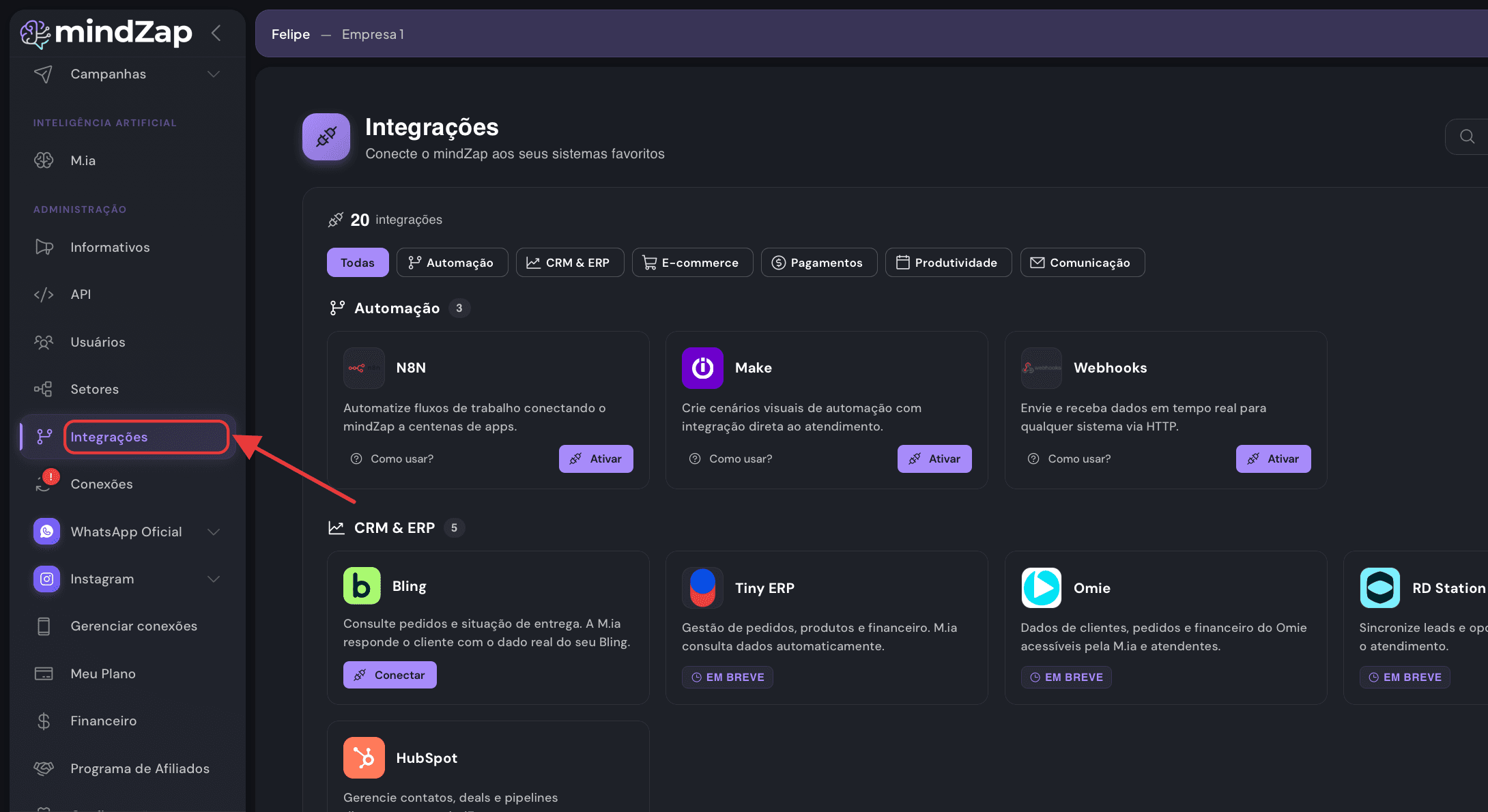
Task: Click the Omie integration logo
Action: tap(1042, 588)
